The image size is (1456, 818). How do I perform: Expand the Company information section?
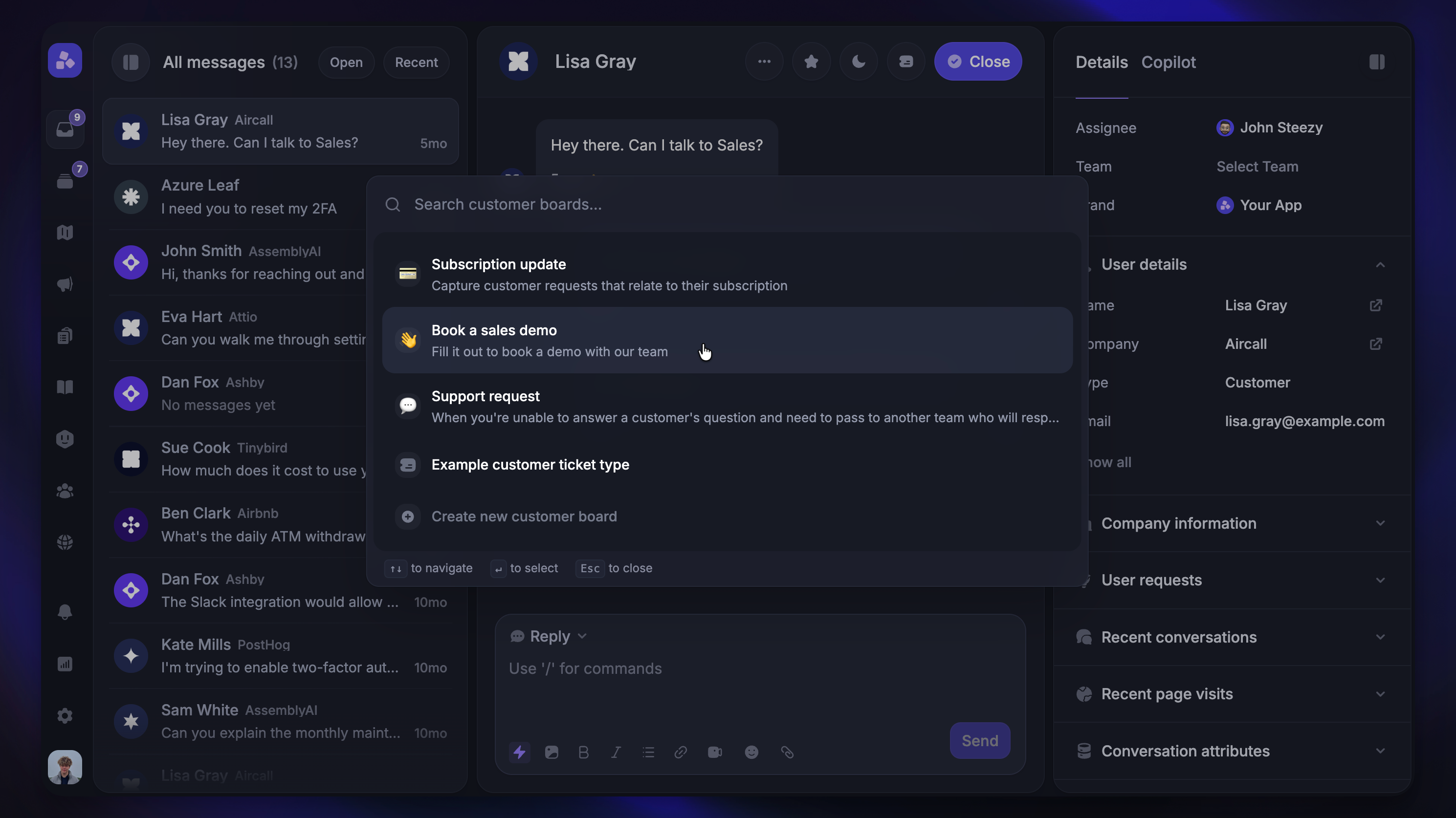[1232, 524]
